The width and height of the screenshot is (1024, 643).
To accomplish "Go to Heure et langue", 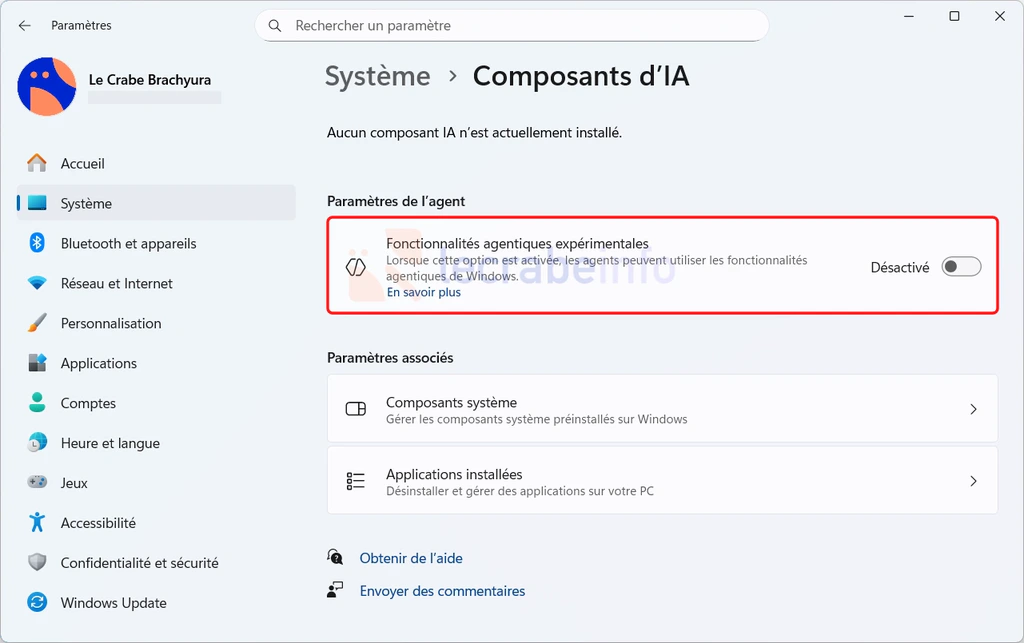I will coord(110,443).
